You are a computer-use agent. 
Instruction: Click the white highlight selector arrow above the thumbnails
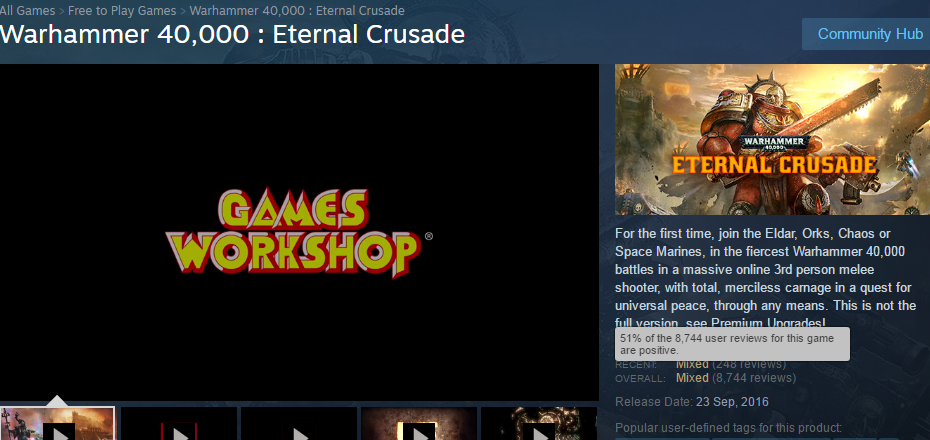[x=57, y=401]
